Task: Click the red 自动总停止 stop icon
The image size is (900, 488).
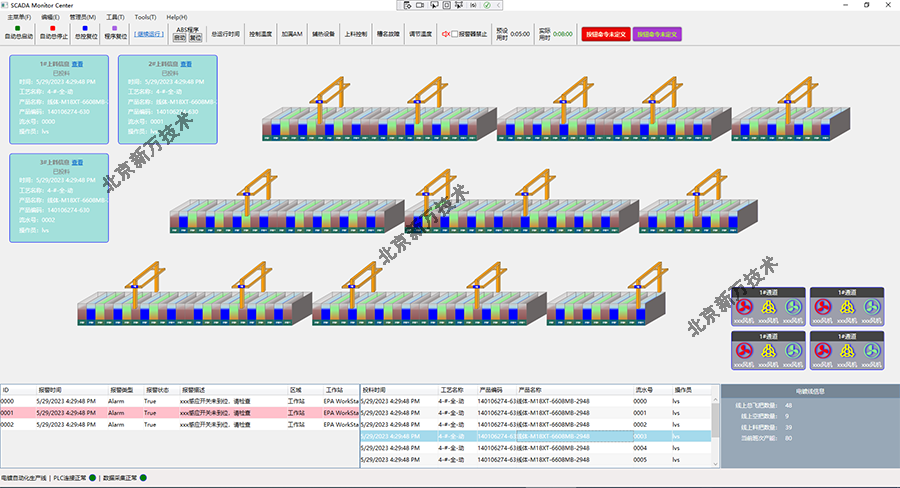Action: [x=53, y=28]
